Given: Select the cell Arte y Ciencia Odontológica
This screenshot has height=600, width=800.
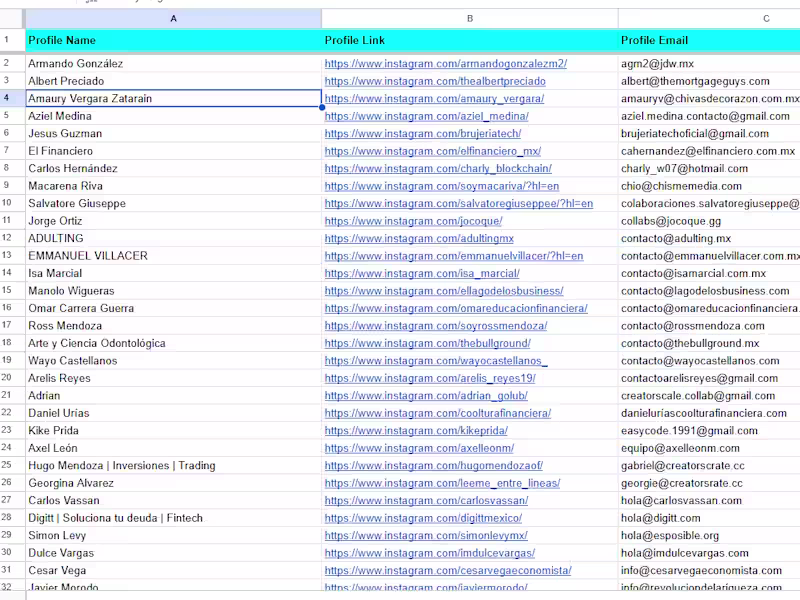Looking at the screenshot, I should point(173,343).
